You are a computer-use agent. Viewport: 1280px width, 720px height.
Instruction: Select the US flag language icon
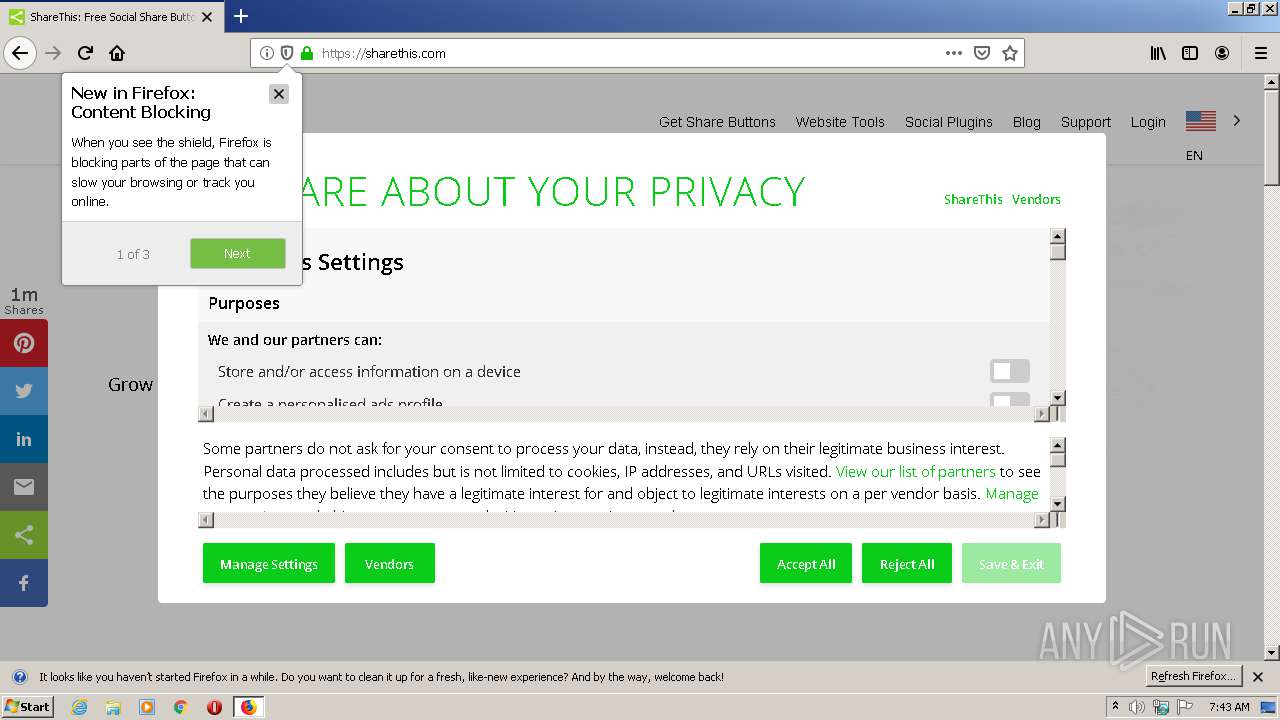coord(1200,121)
